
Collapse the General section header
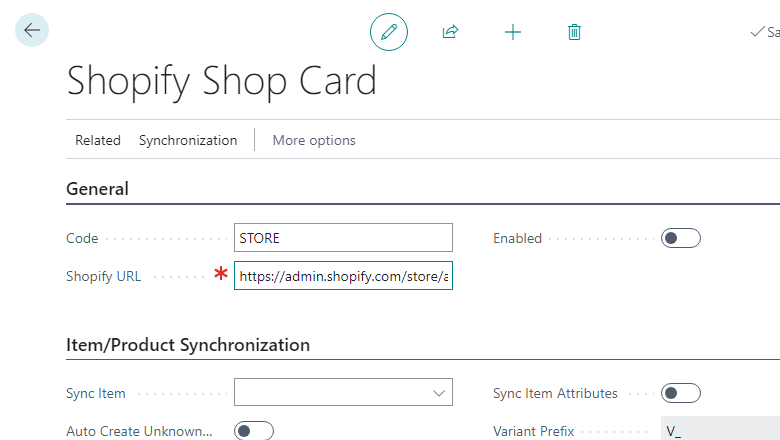[98, 189]
